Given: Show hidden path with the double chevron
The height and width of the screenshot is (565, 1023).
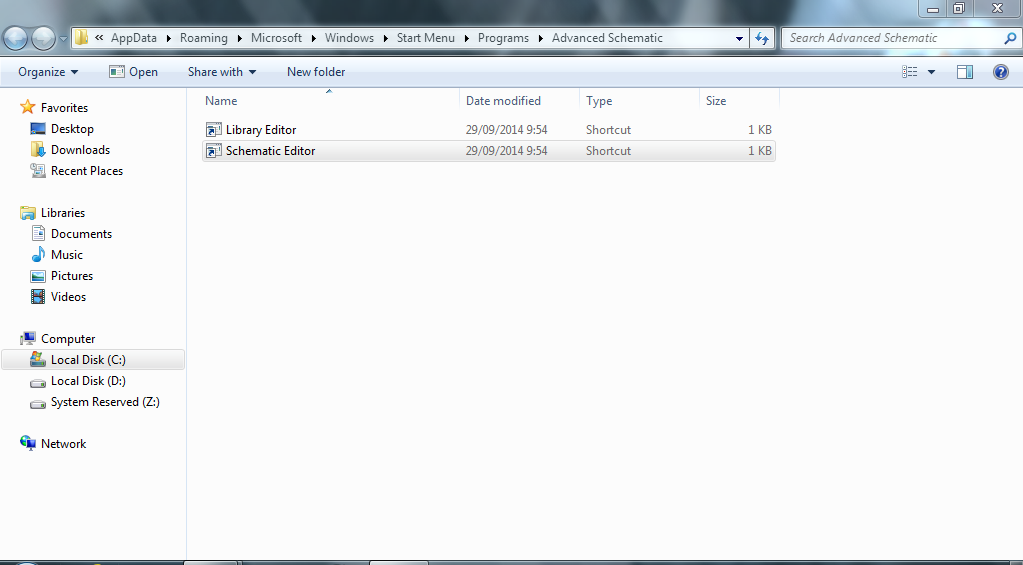Looking at the screenshot, I should (99, 38).
